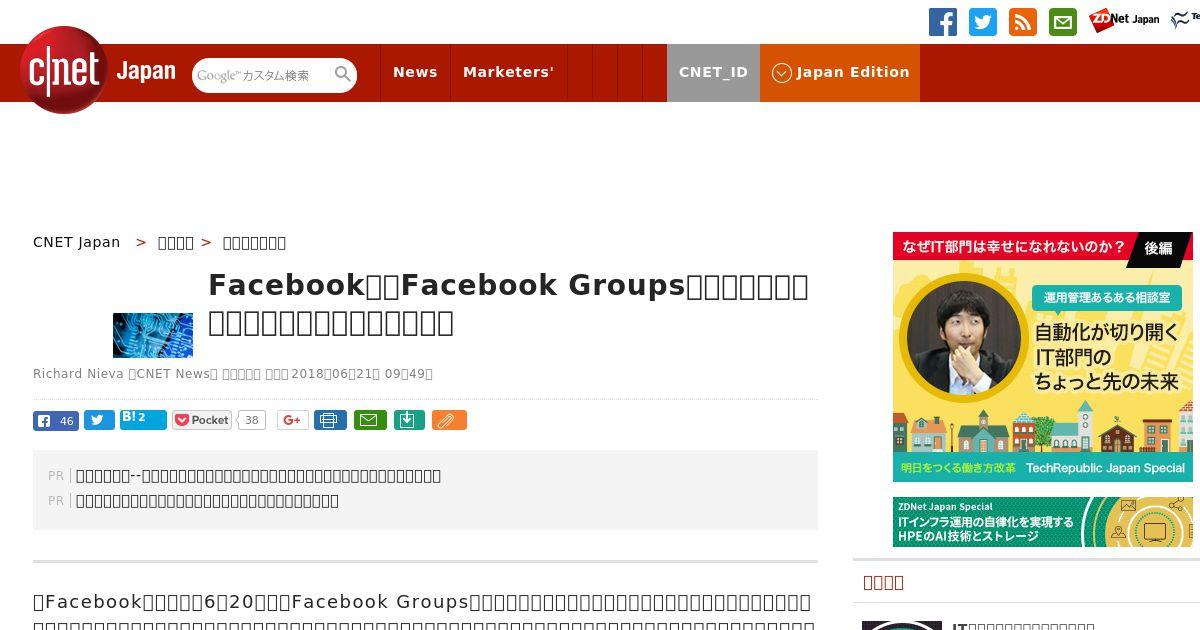This screenshot has height=630, width=1200.
Task: Share article on Google+
Action: (292, 420)
